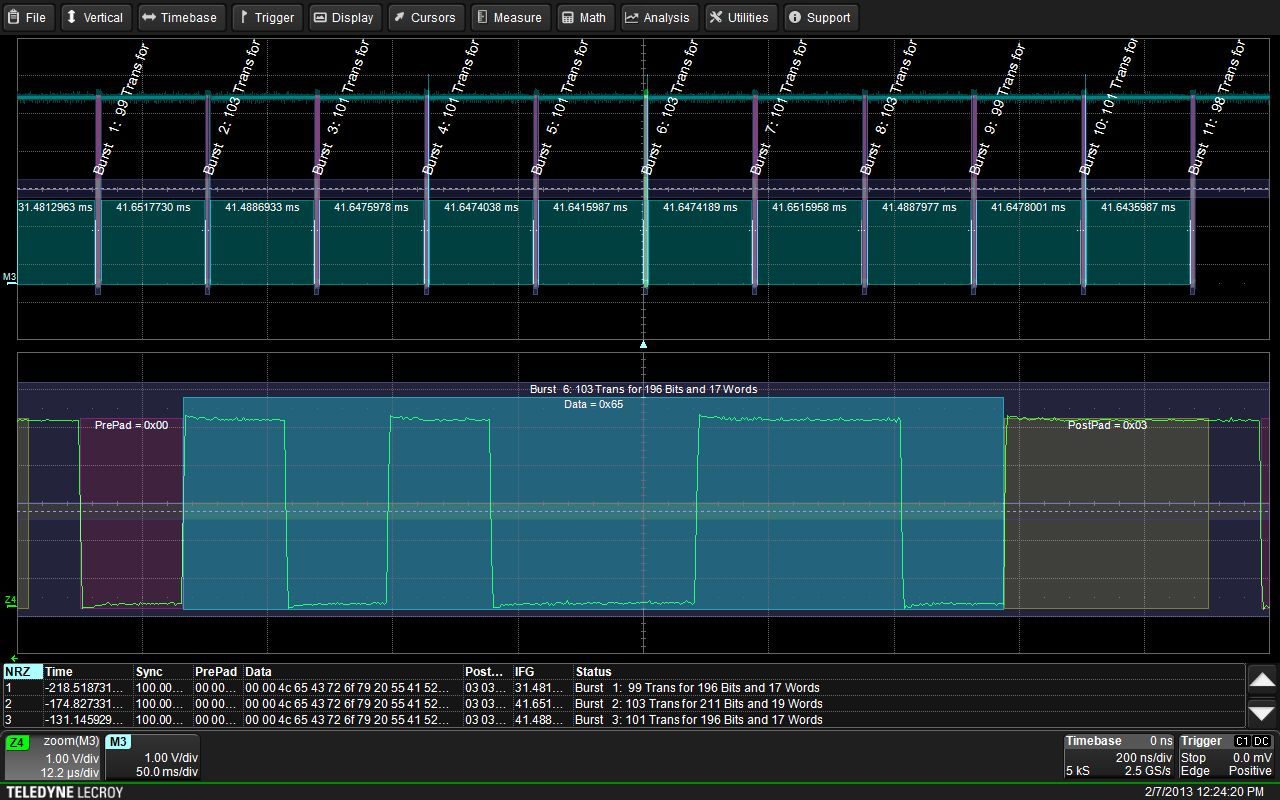The height and width of the screenshot is (800, 1280).
Task: Toggle trigger slope from Positive
Action: [x=1249, y=771]
